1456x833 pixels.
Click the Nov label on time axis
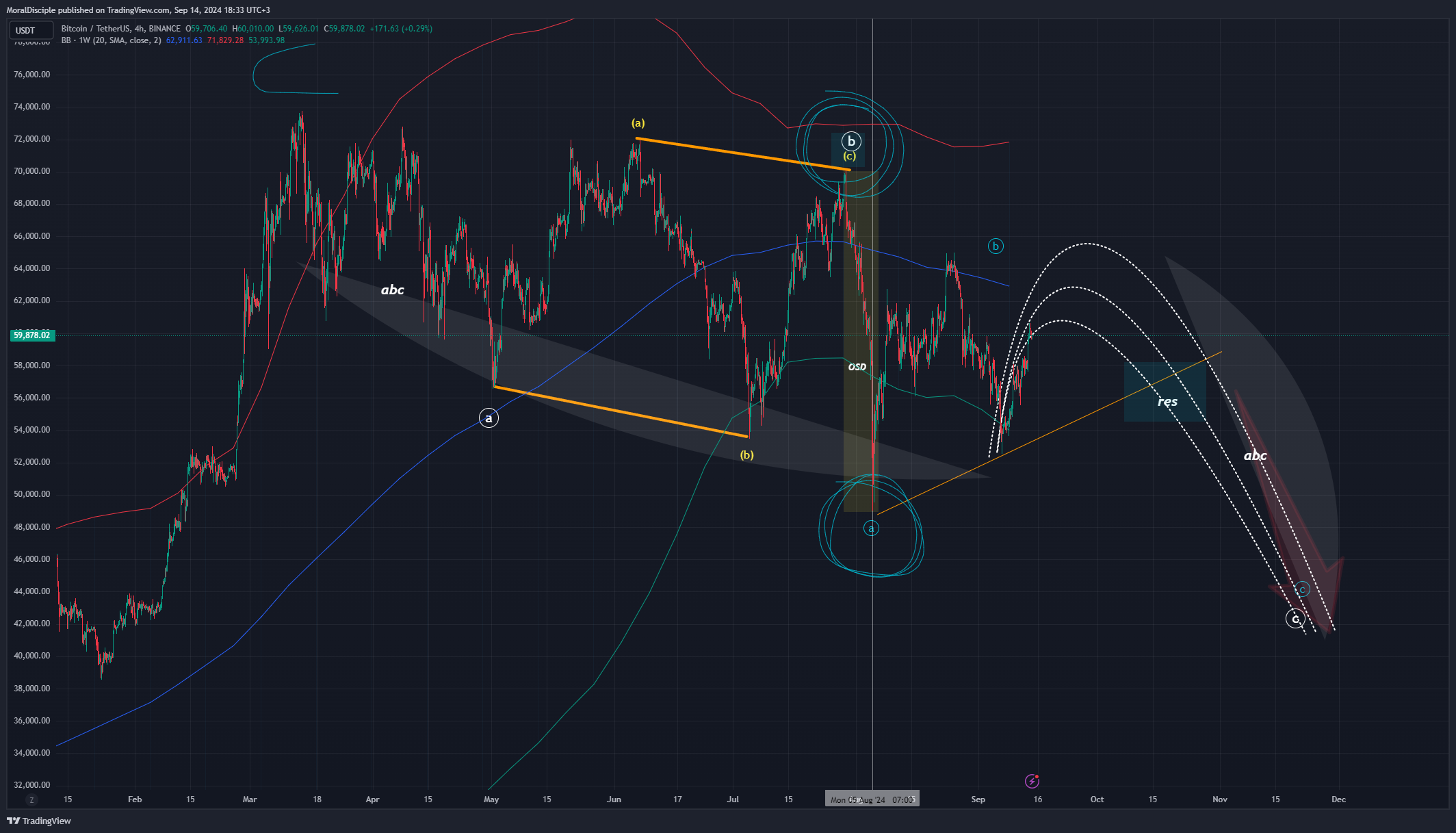point(1220,799)
